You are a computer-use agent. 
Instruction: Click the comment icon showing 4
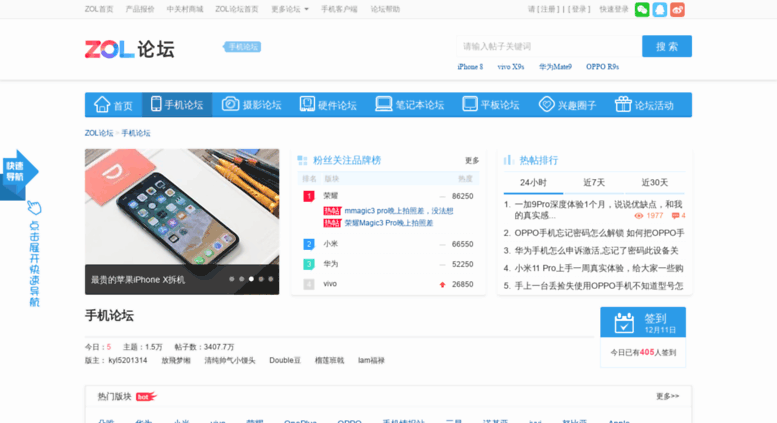[675, 216]
